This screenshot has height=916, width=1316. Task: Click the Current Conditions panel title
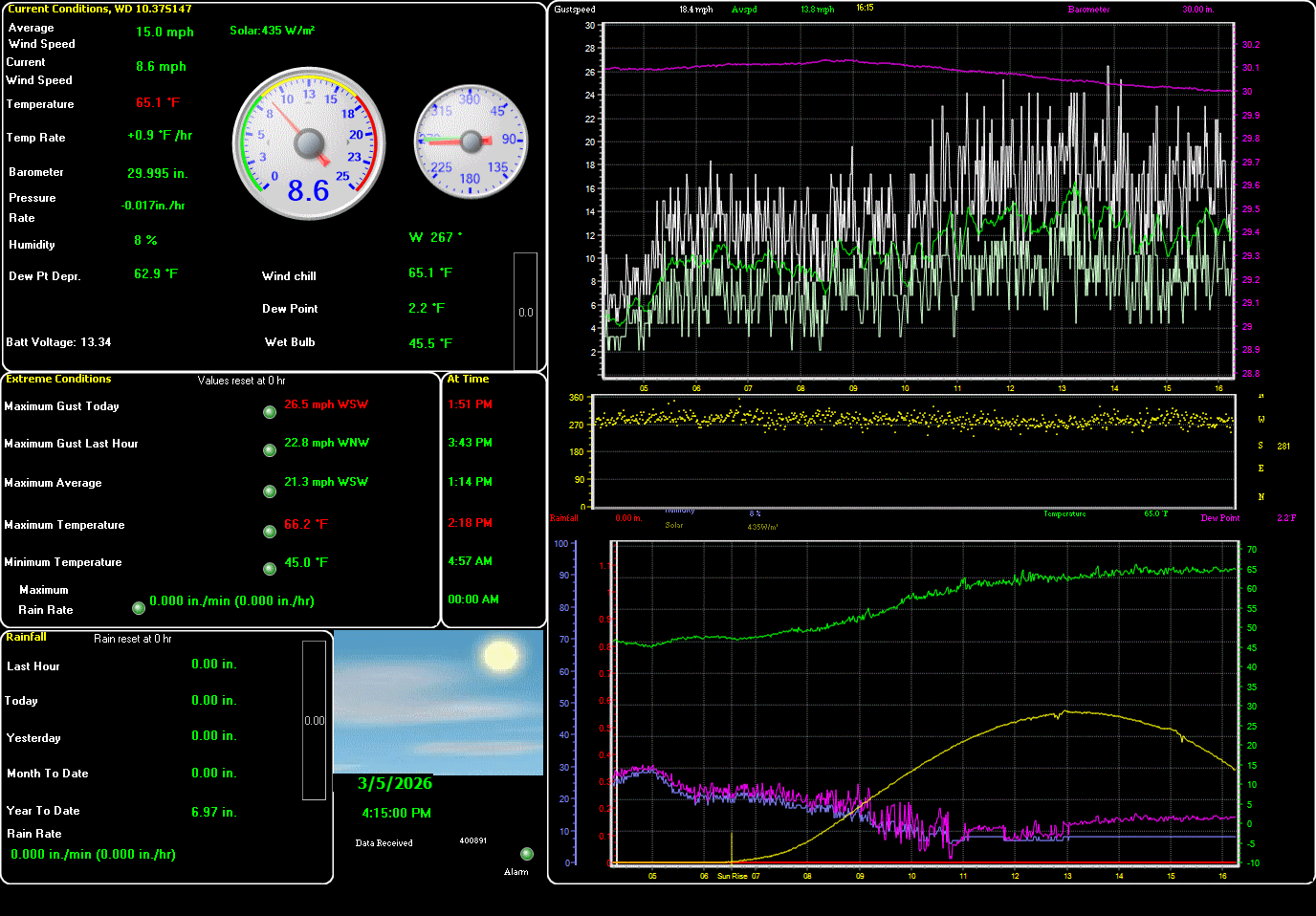click(x=99, y=9)
